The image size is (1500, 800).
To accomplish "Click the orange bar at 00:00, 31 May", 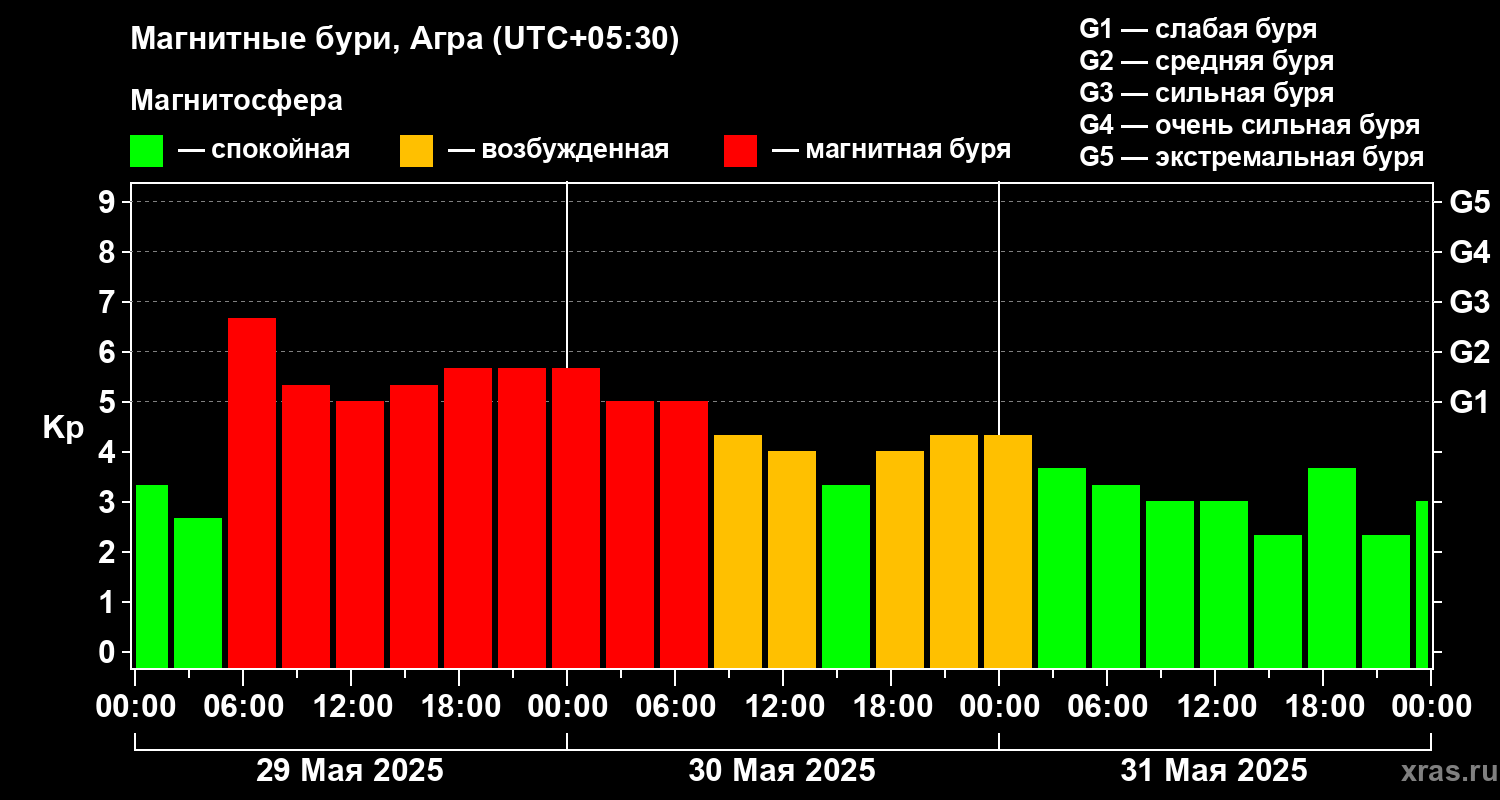I will point(1008,551).
